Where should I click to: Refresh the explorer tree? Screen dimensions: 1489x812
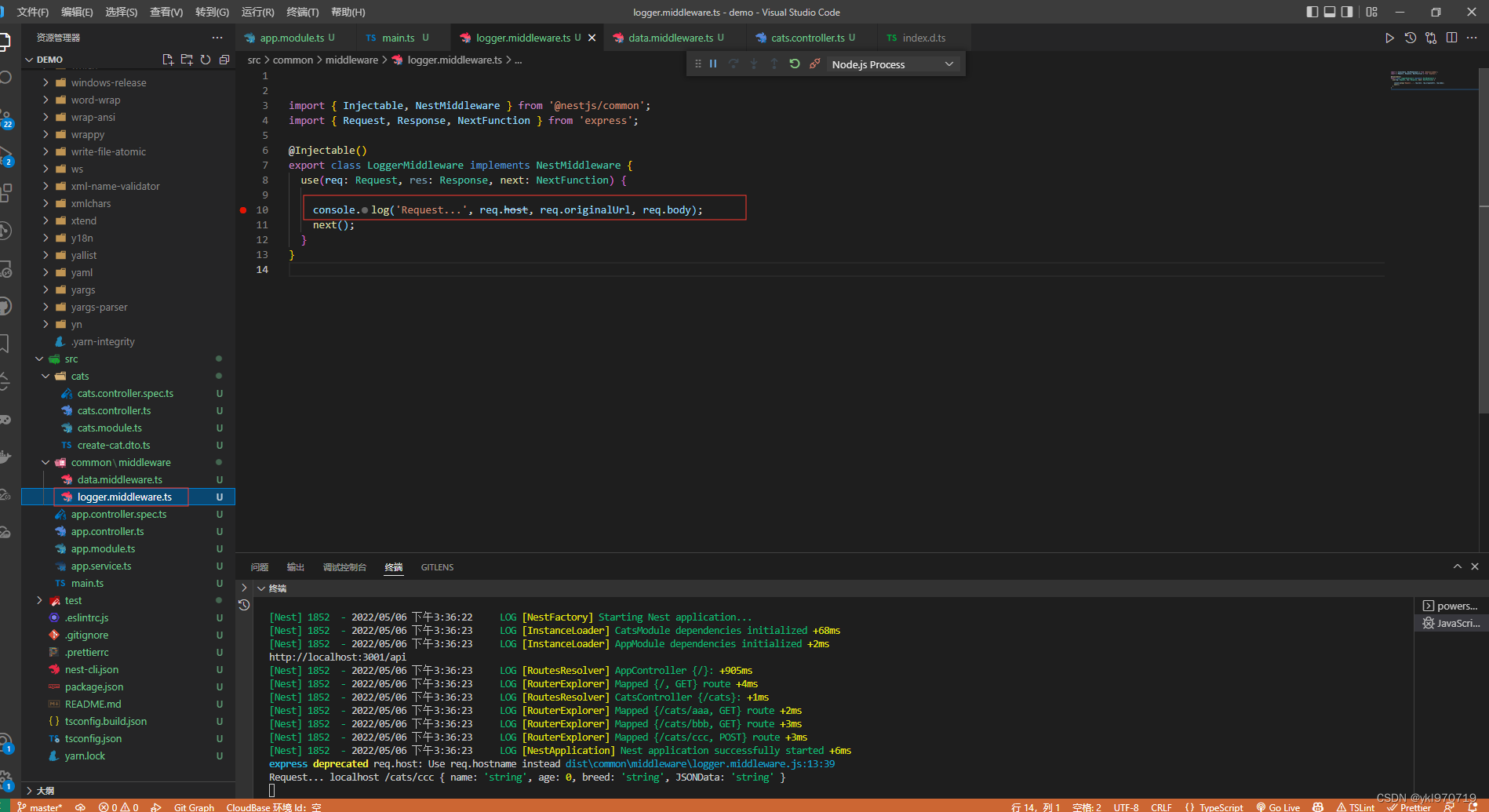point(206,60)
